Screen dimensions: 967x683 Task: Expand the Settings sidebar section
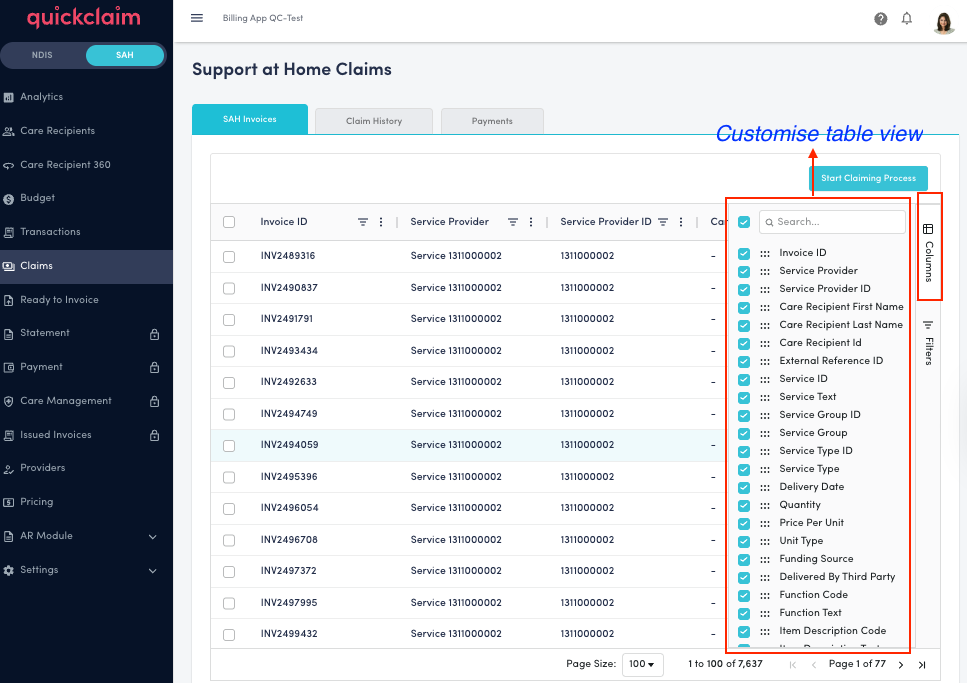coord(86,570)
